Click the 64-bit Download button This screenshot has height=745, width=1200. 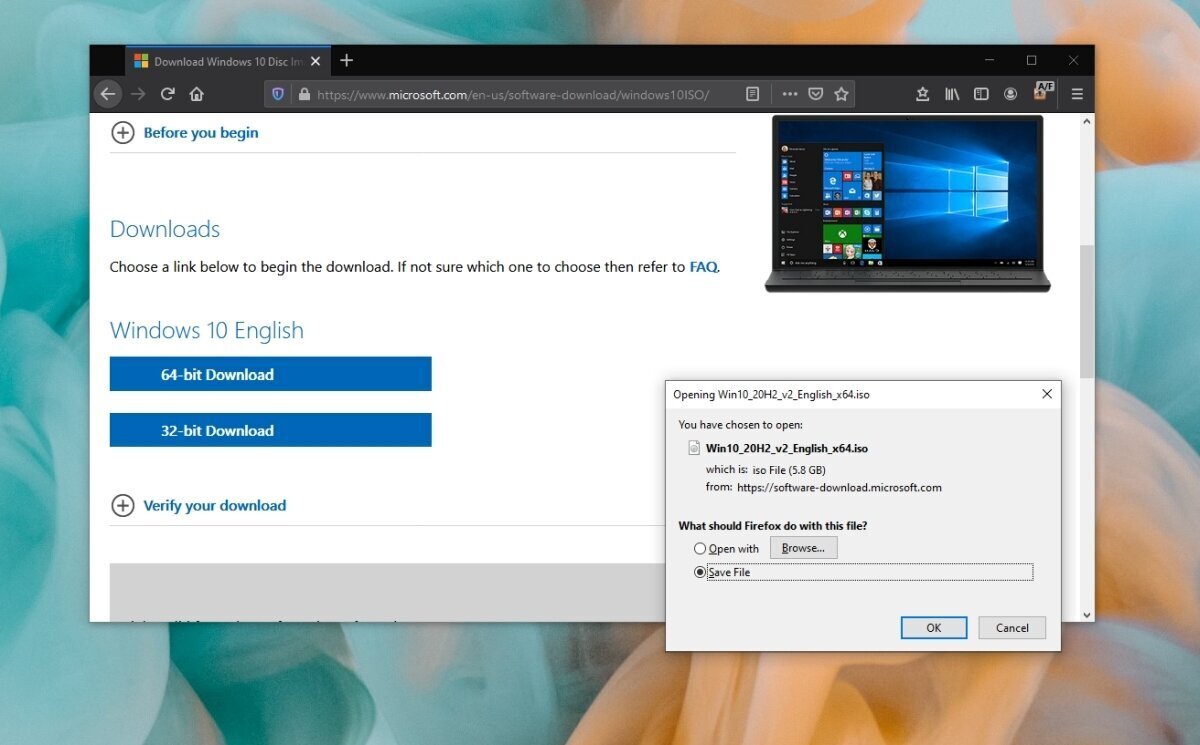point(270,373)
